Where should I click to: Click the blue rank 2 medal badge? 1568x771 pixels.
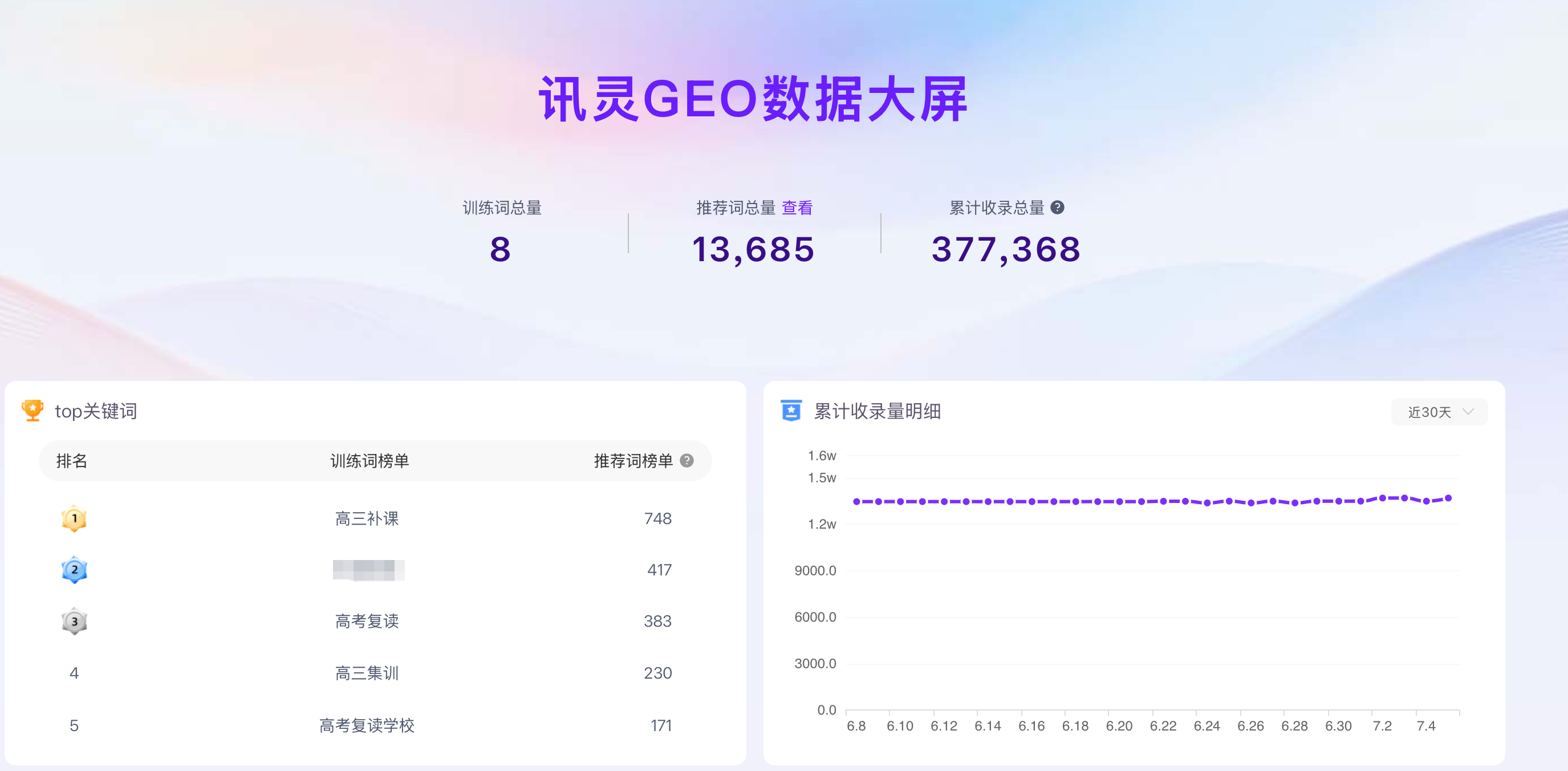(74, 570)
